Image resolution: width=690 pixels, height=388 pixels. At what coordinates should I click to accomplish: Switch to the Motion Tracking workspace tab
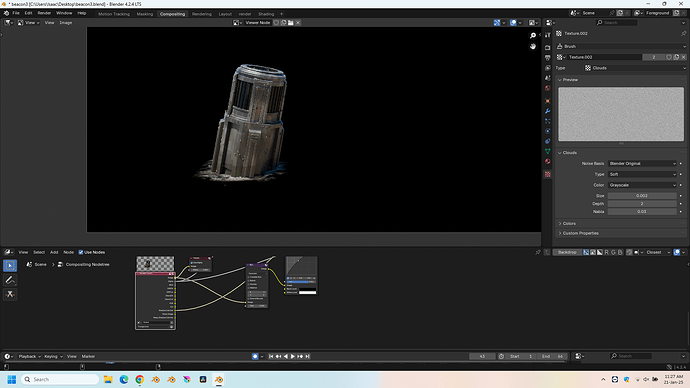click(x=114, y=14)
